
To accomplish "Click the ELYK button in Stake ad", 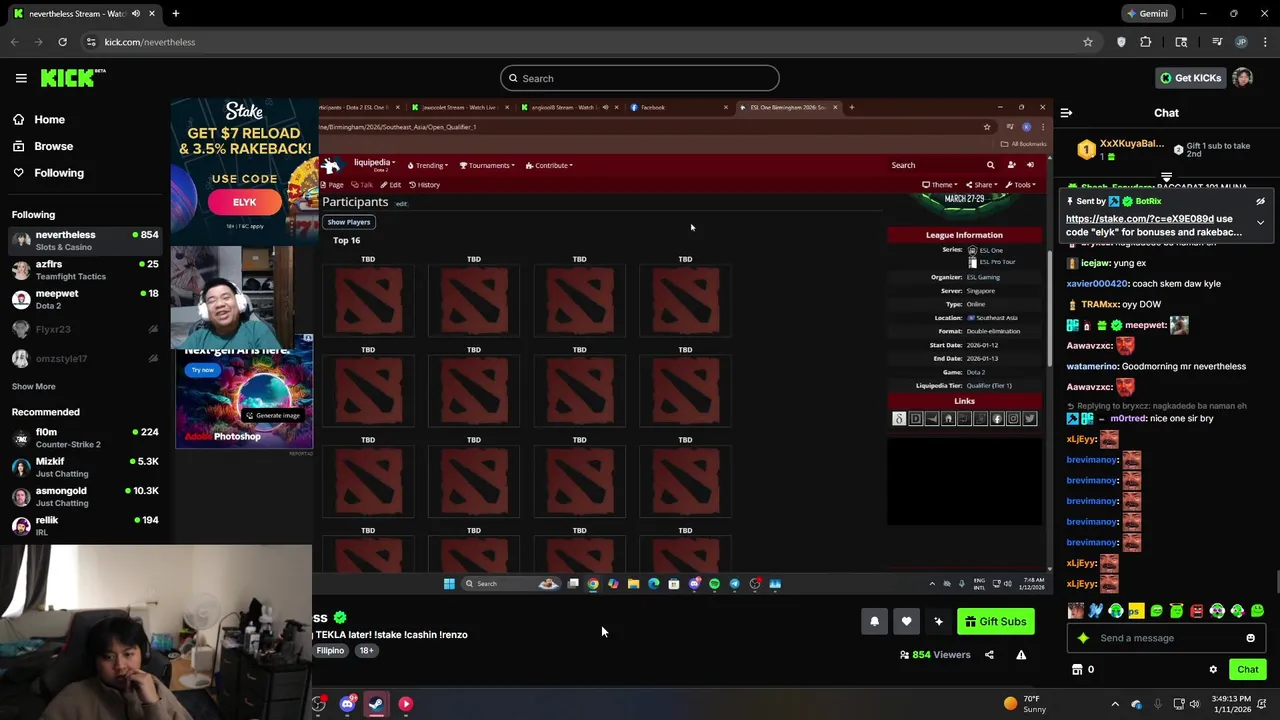I will [245, 202].
